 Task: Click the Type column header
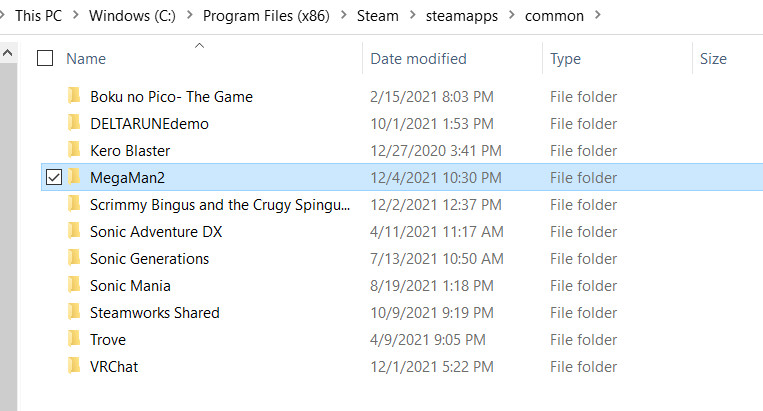click(566, 59)
